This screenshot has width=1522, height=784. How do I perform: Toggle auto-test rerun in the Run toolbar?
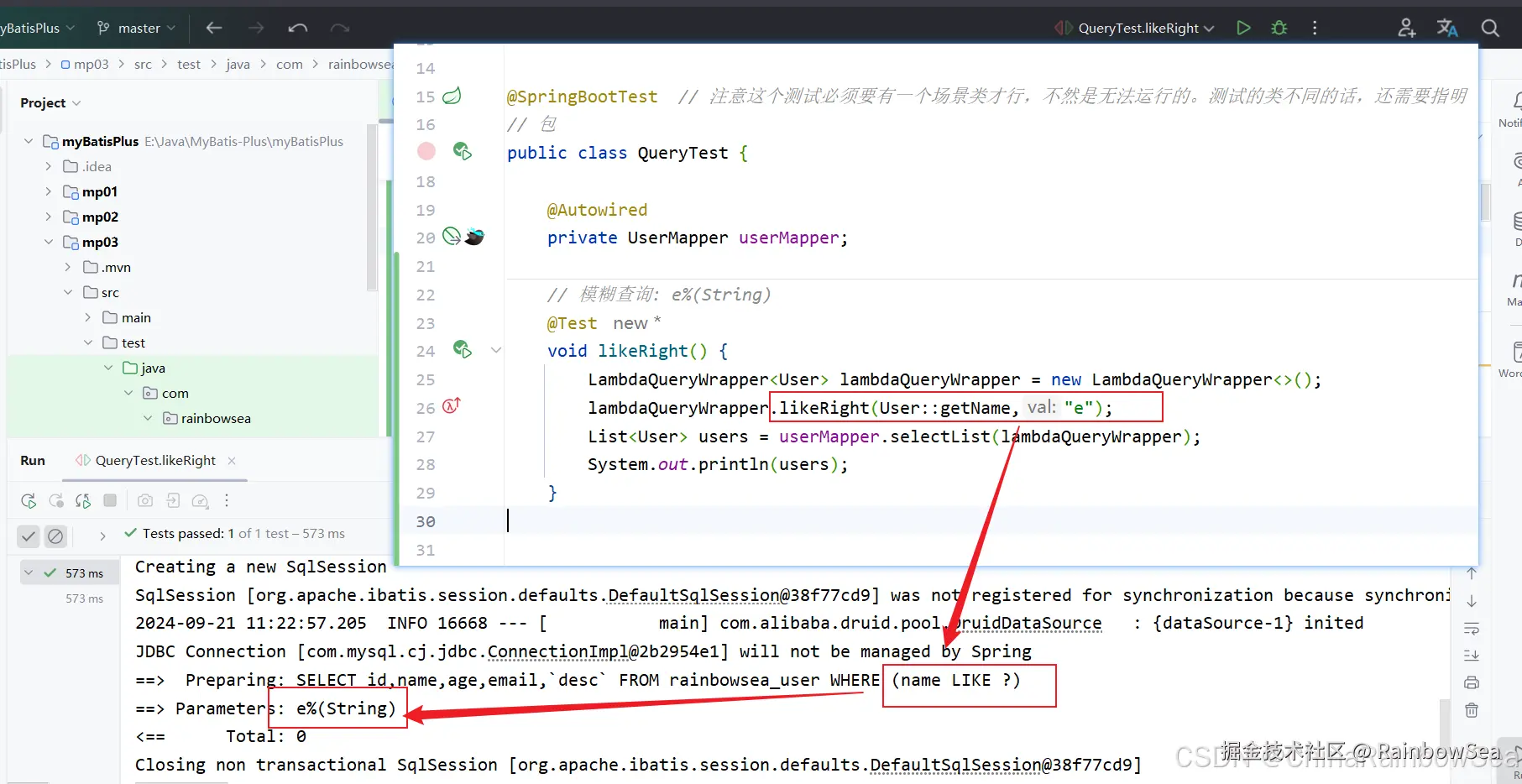[83, 501]
